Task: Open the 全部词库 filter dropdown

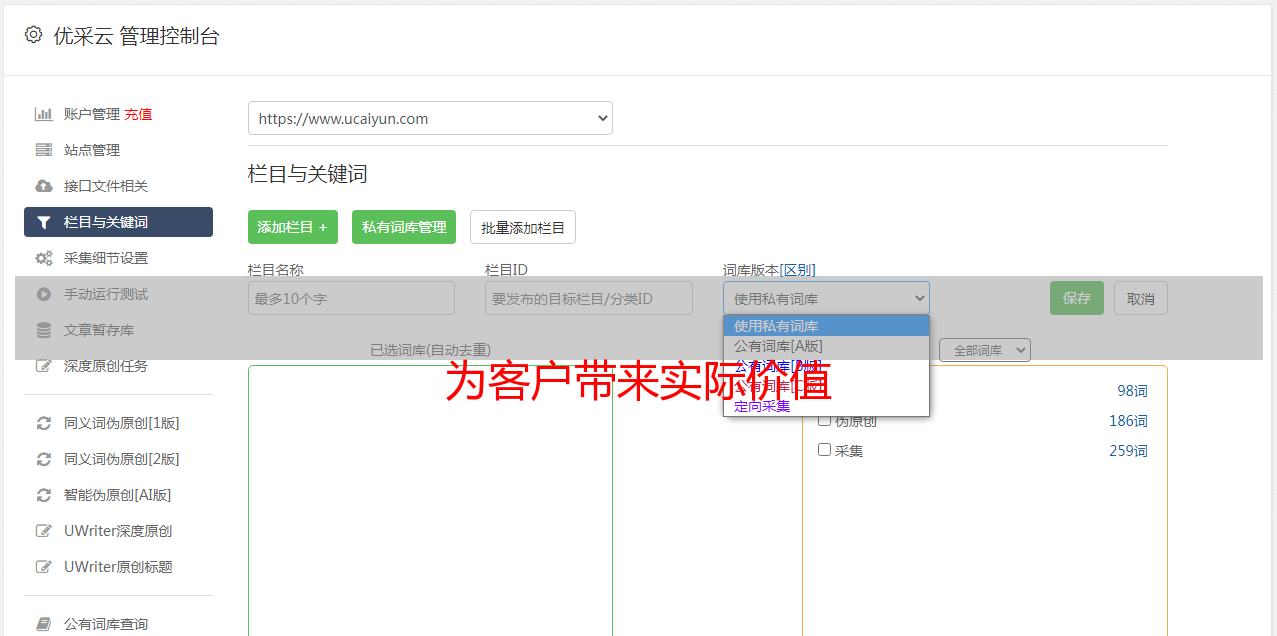Action: tap(985, 350)
